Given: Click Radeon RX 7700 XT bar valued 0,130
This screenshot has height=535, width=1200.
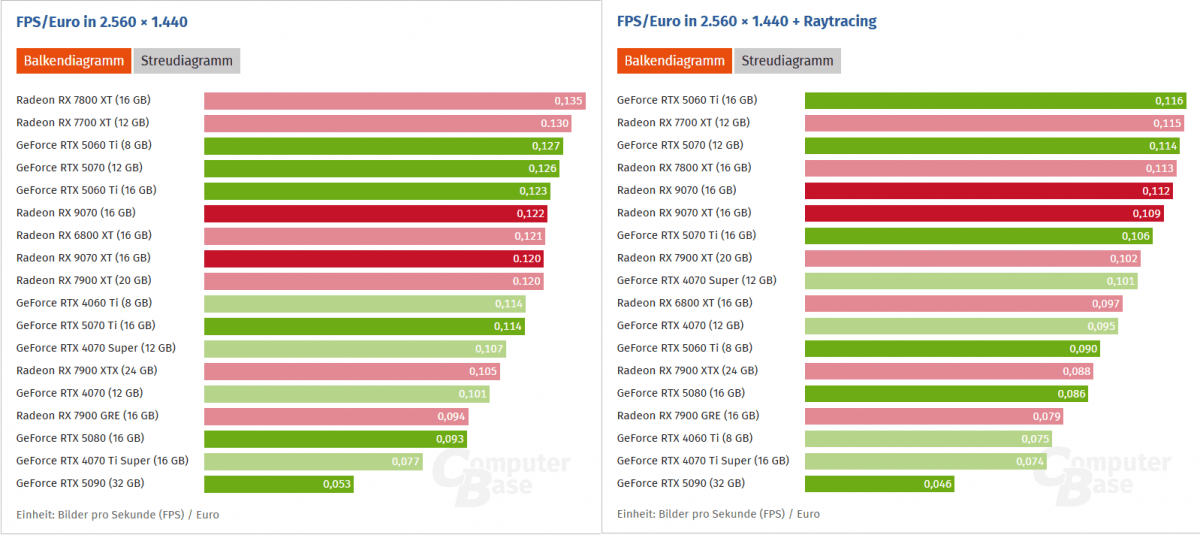Looking at the screenshot, I should tap(388, 123).
